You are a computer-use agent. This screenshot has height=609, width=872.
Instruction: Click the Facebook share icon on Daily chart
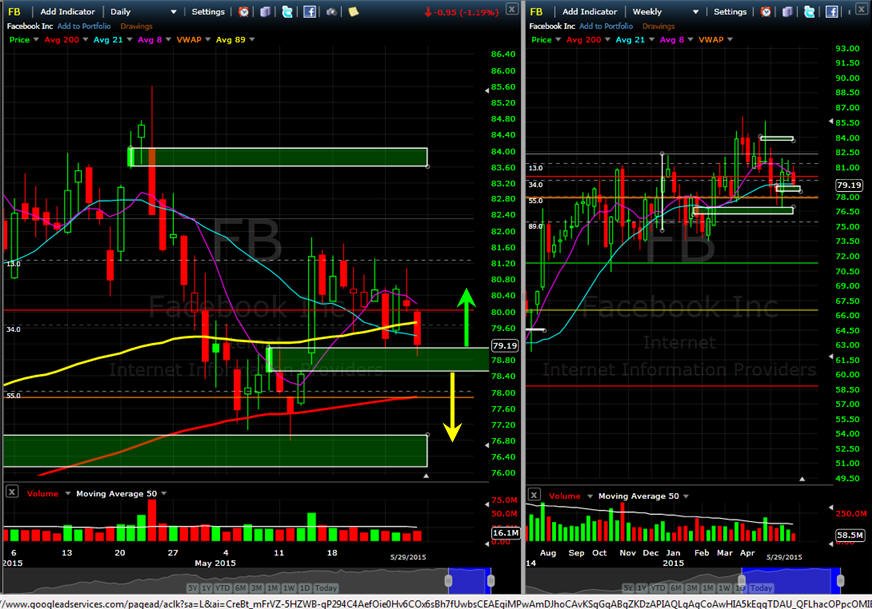coord(310,12)
